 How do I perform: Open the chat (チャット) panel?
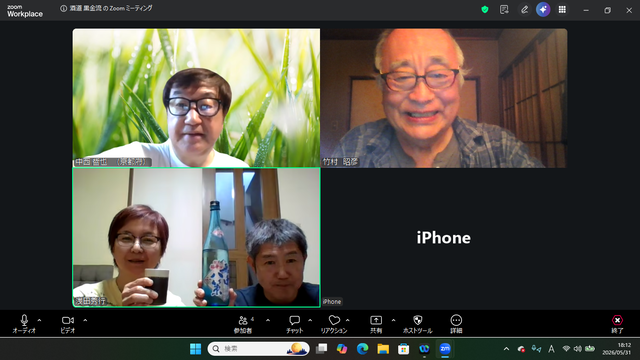pos(294,324)
